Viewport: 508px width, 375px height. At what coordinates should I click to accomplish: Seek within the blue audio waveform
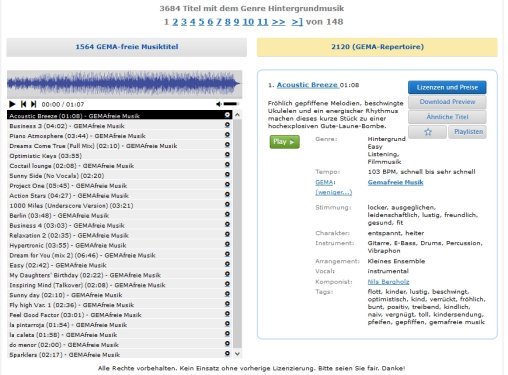pos(124,84)
